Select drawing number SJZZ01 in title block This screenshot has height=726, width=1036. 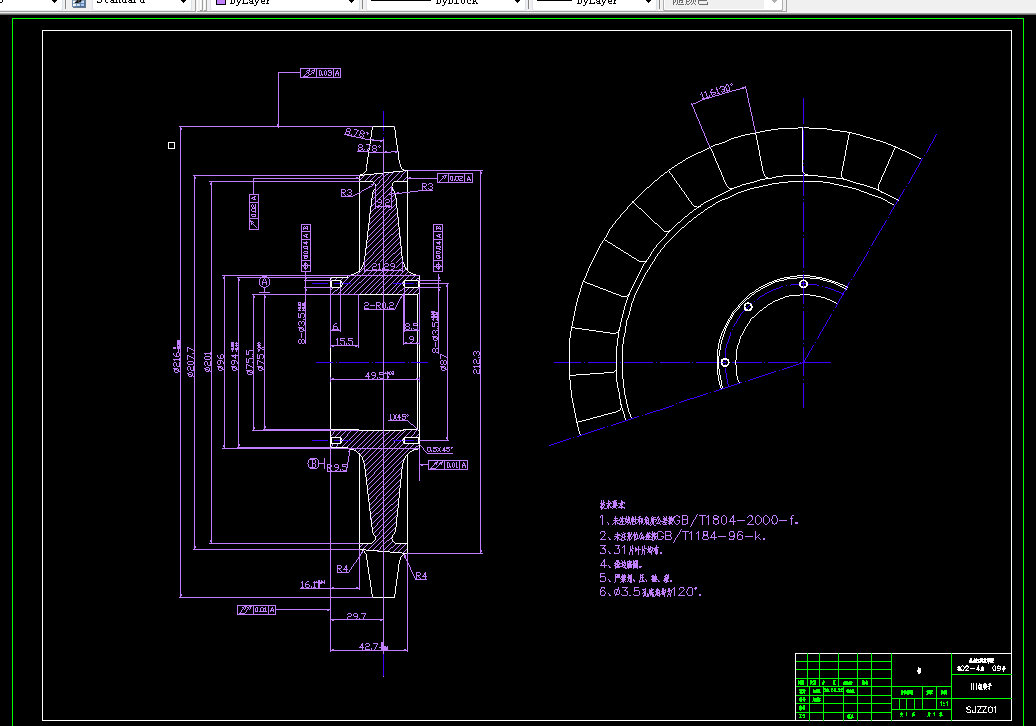980,709
